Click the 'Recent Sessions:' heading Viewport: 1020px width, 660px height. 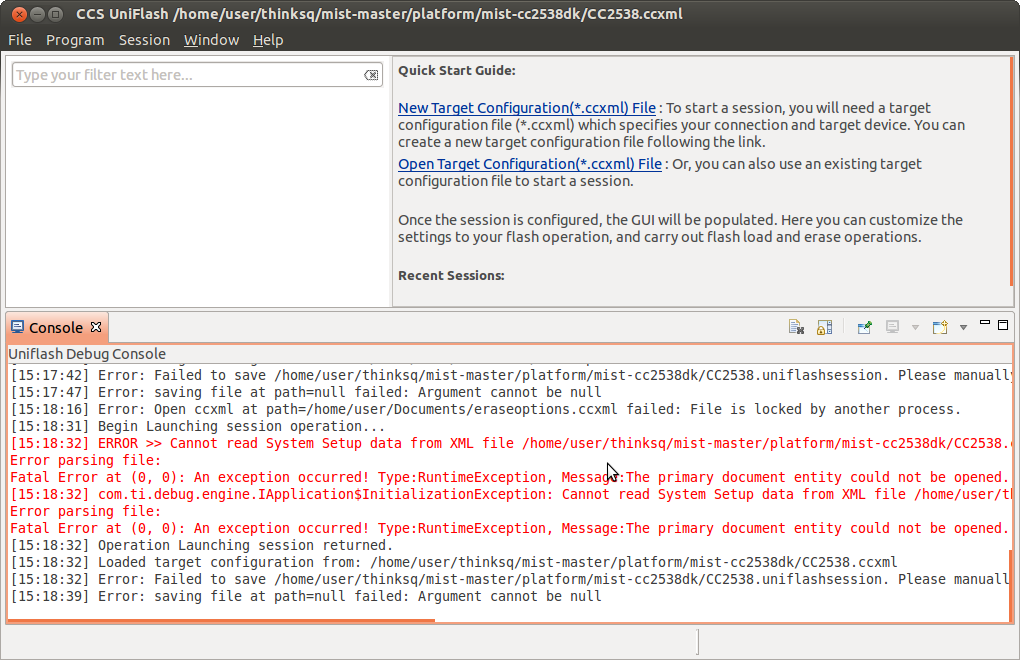point(451,276)
